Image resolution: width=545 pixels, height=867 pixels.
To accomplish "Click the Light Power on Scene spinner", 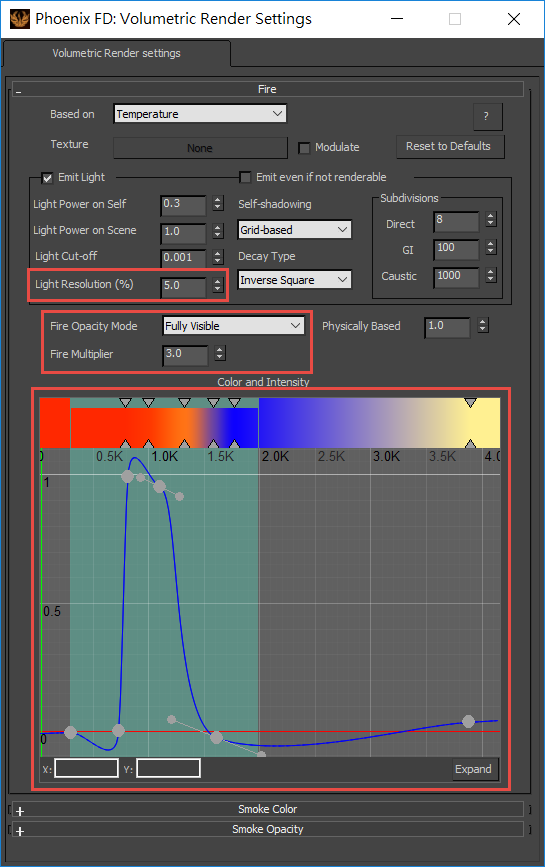I will [x=218, y=231].
